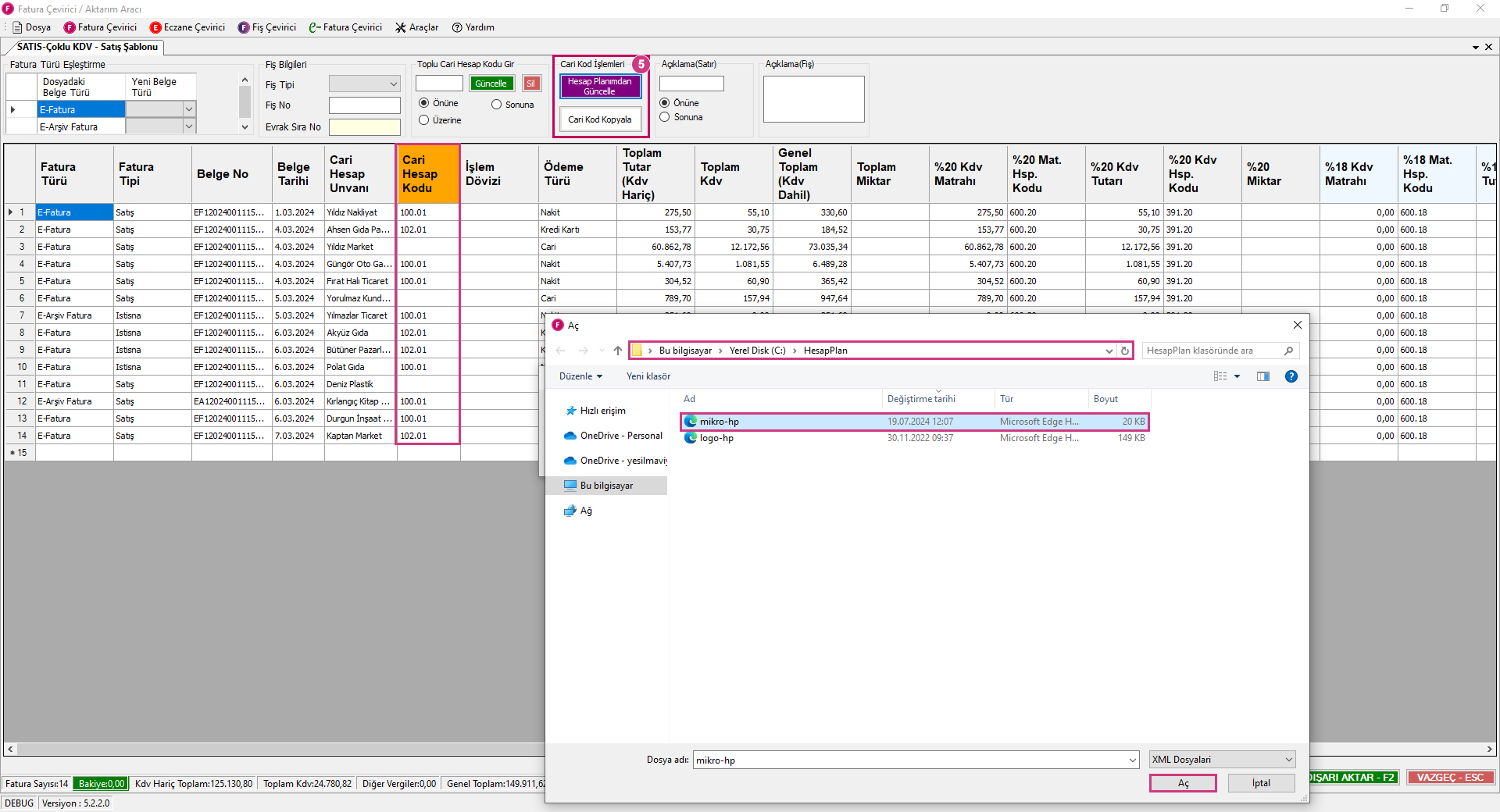Viewport: 1500px width, 812px height.
Task: Open the Düzenle dropdown menu
Action: point(580,376)
